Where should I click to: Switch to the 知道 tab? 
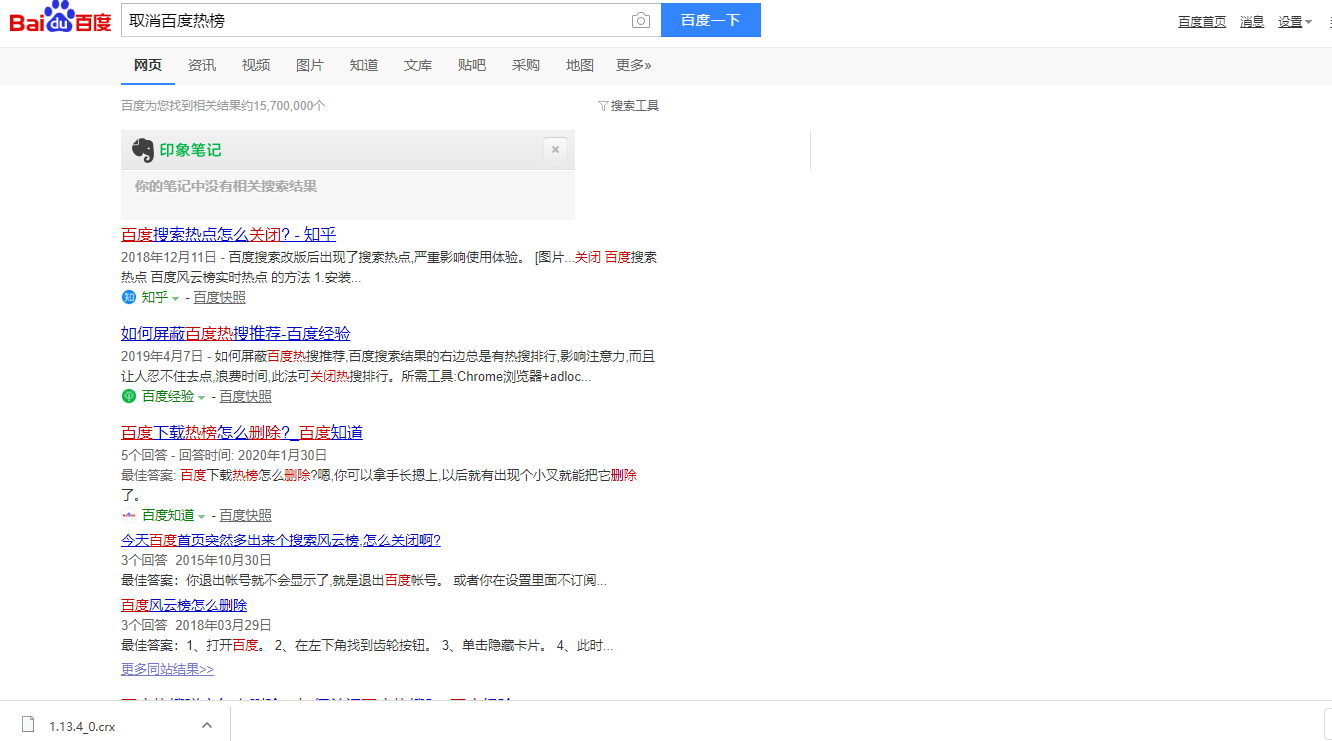coord(364,65)
